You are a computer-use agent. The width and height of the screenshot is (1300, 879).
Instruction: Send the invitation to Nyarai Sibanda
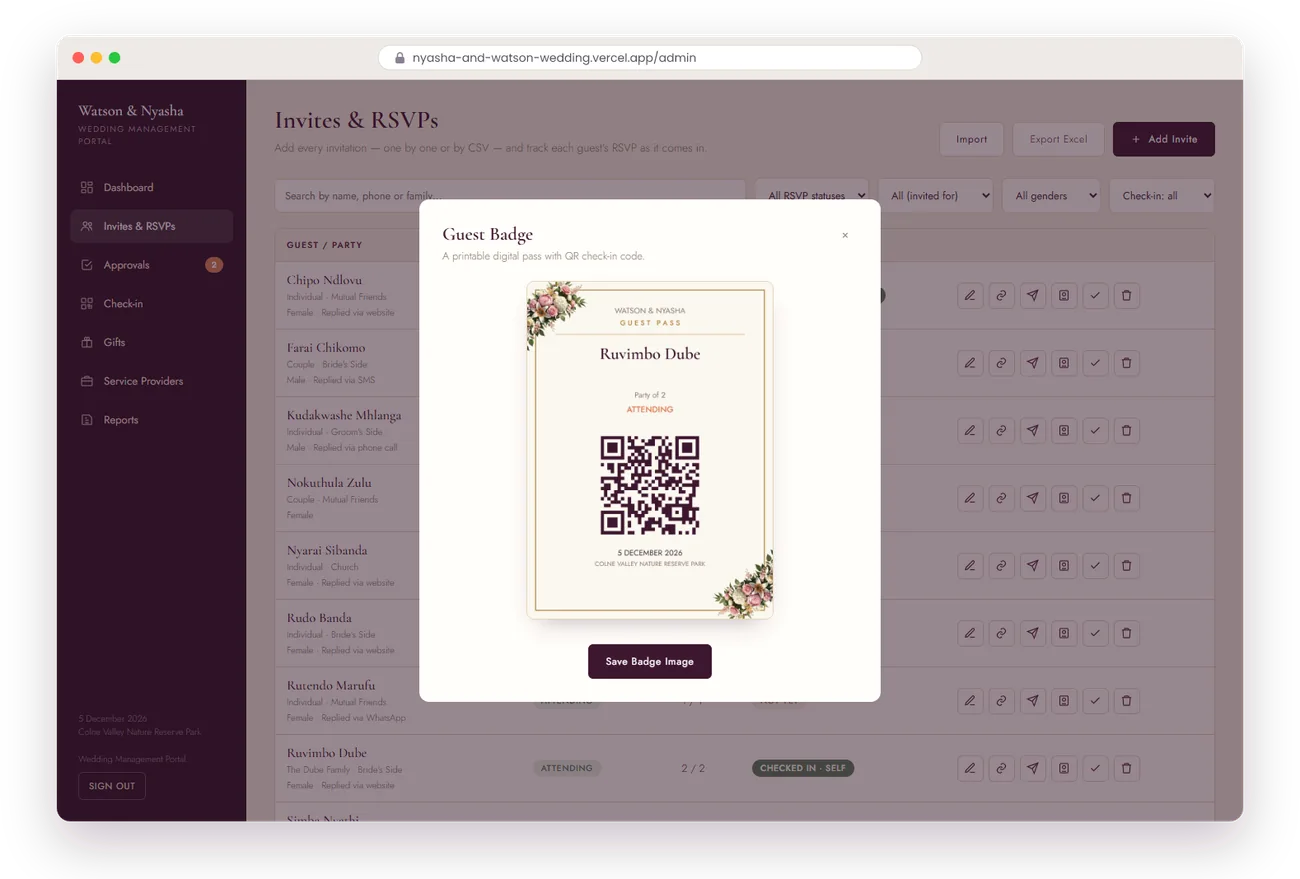[x=1033, y=566]
